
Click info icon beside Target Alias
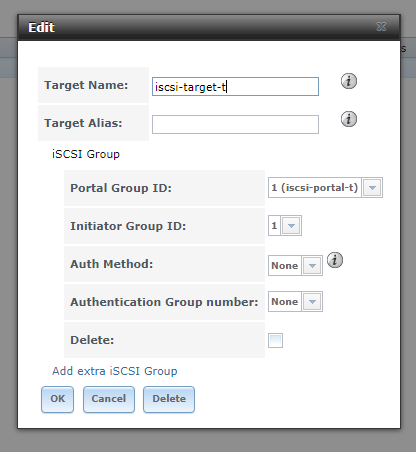(349, 119)
